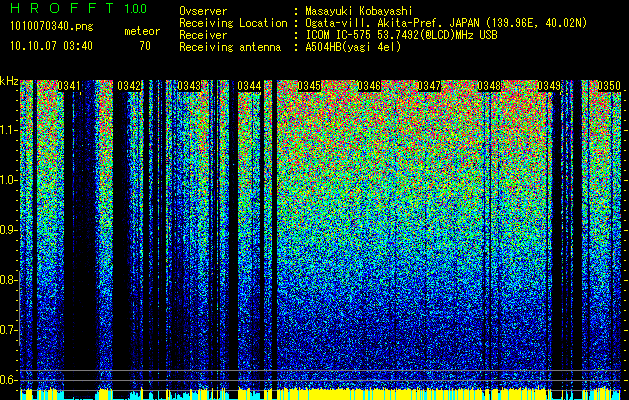Viewport: 629px width, 400px height.
Task: Click the Receiving Location label
Action: [x=233, y=23]
